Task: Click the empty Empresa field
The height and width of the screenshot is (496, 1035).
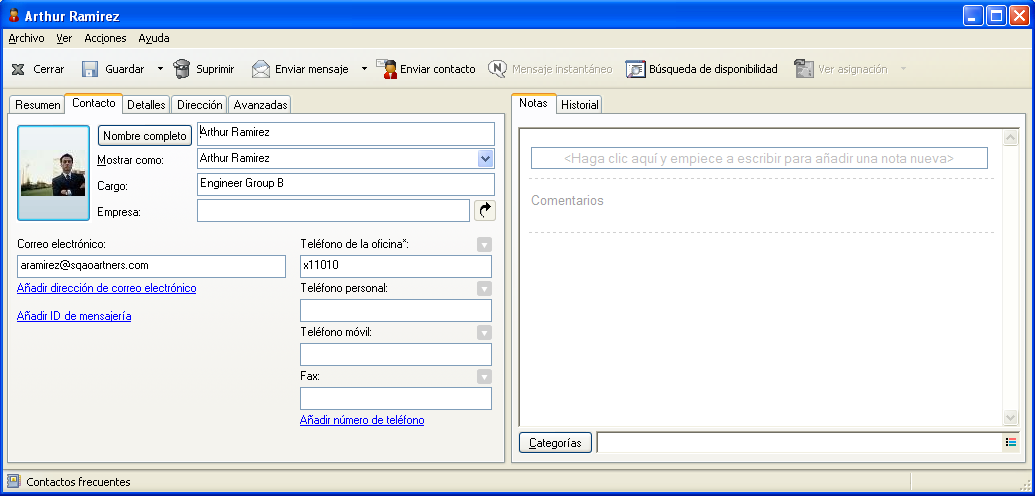Action: pos(333,211)
